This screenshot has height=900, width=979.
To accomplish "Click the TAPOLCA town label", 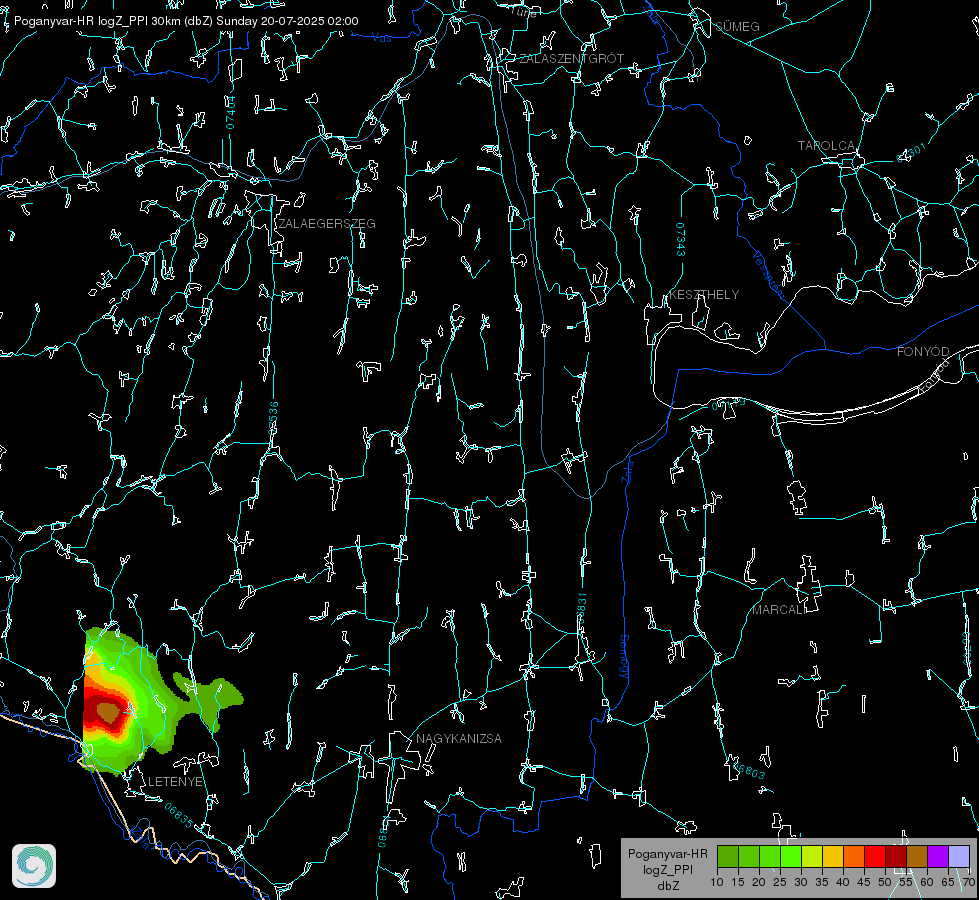I will [826, 146].
